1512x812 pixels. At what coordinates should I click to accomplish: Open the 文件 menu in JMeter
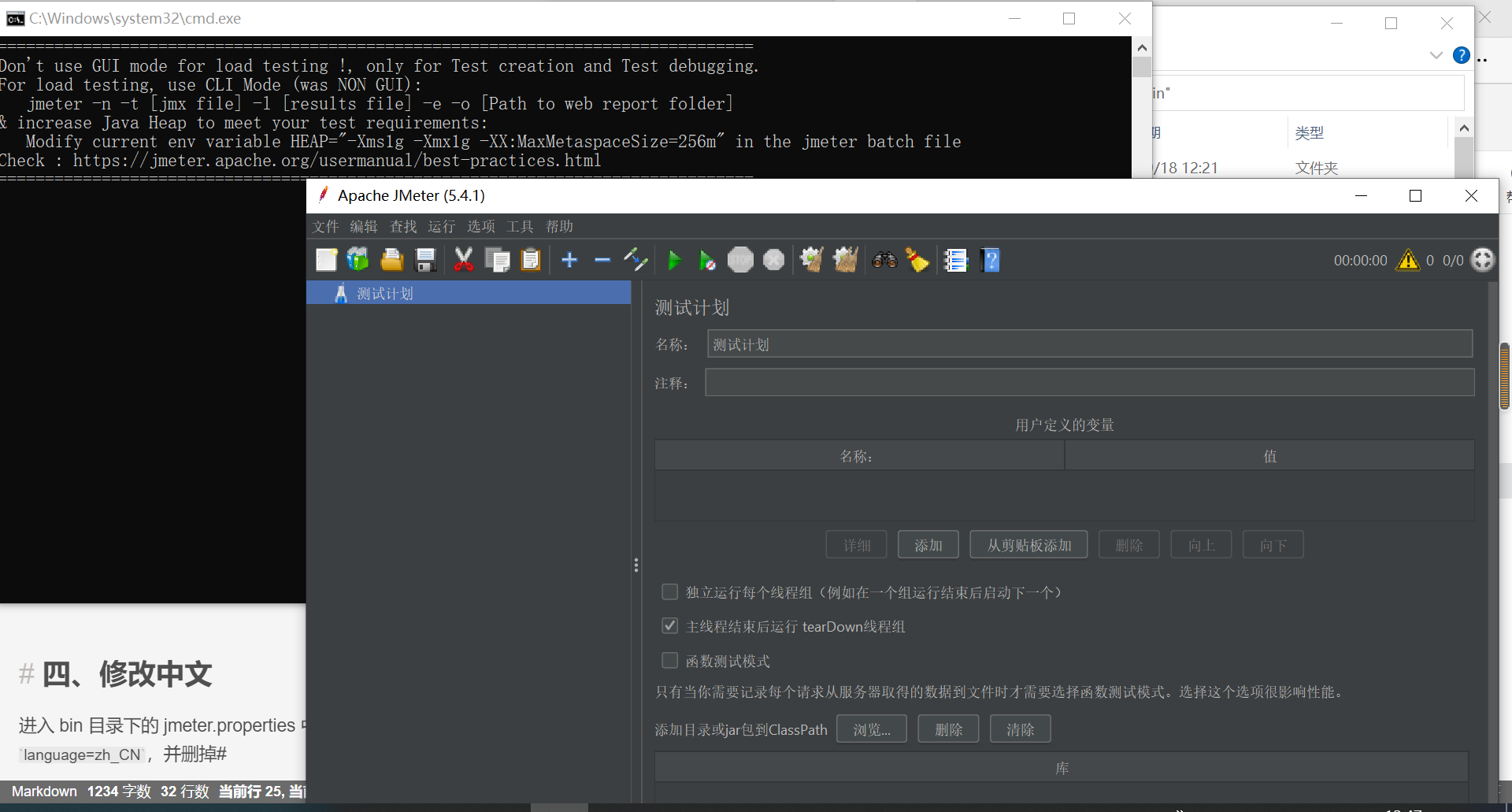point(325,227)
